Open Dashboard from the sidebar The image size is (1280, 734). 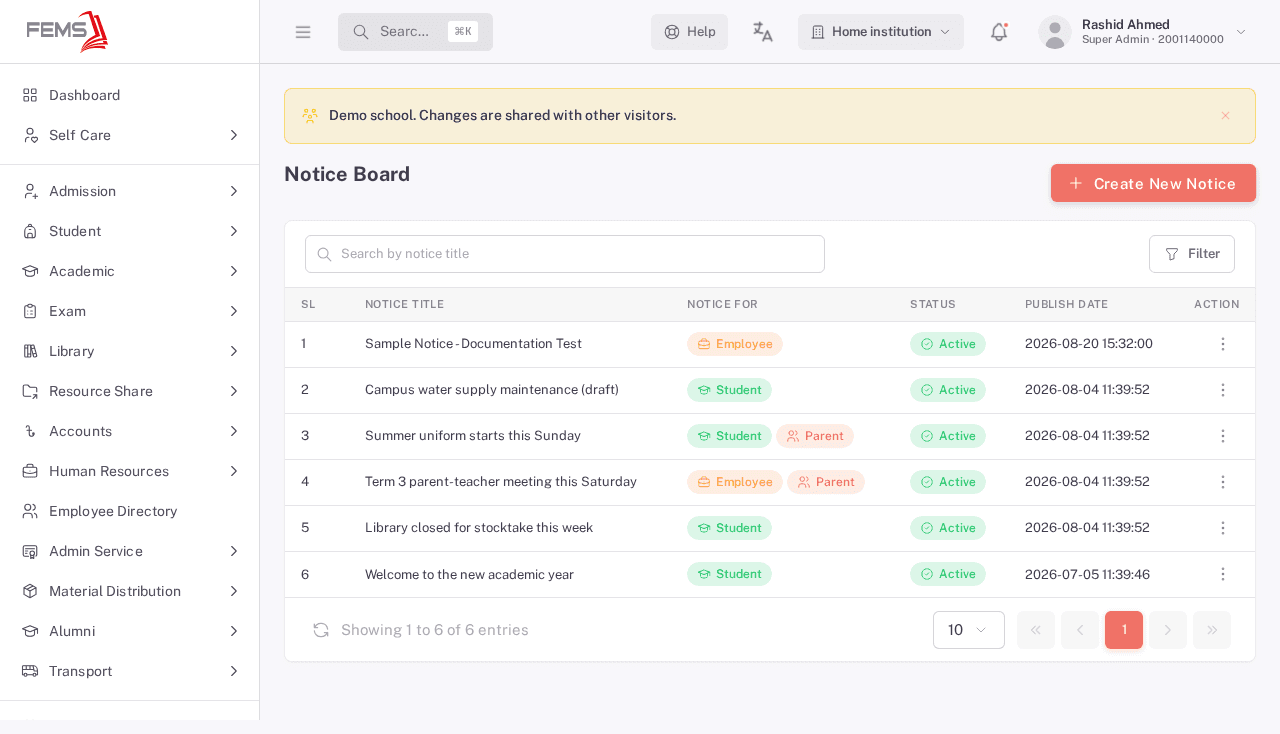click(x=130, y=95)
